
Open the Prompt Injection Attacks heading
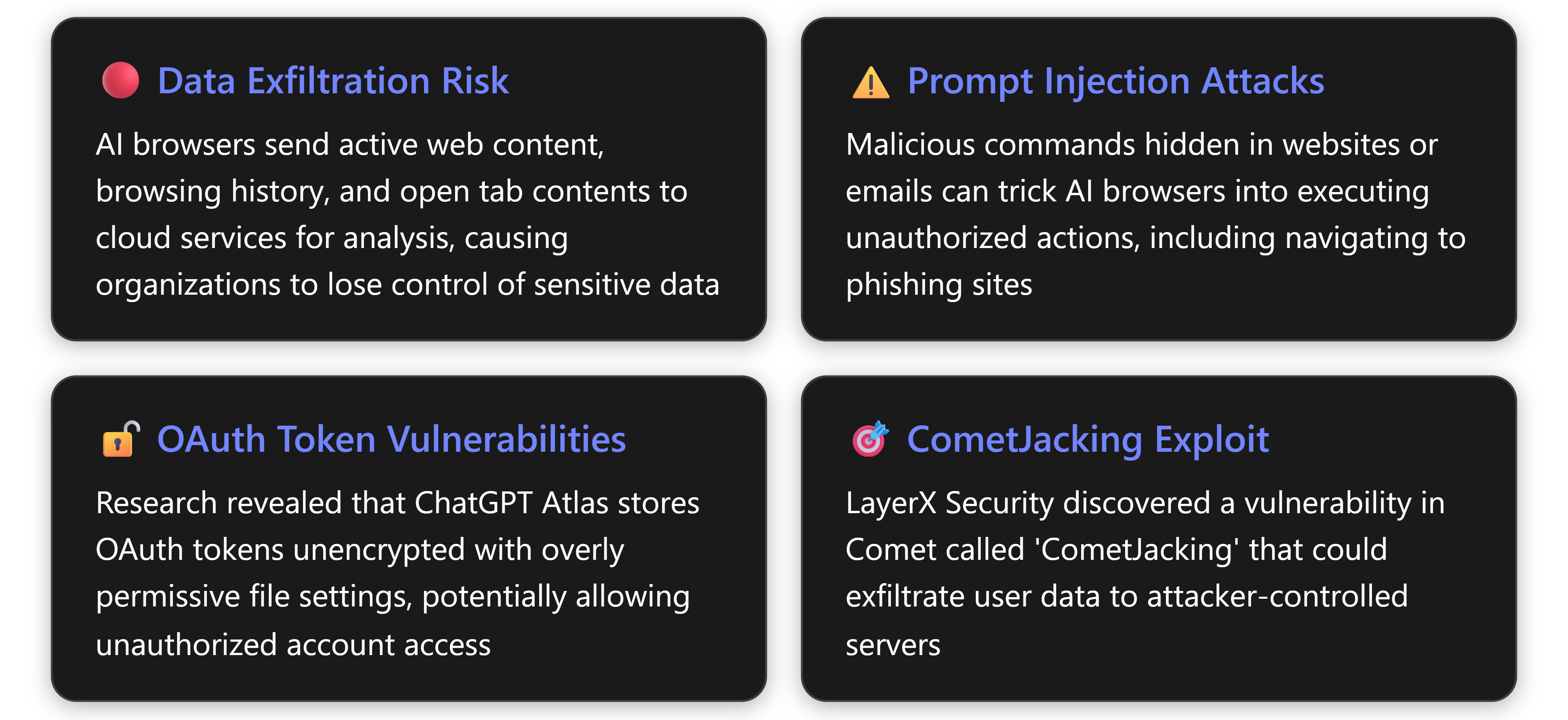click(x=1115, y=81)
